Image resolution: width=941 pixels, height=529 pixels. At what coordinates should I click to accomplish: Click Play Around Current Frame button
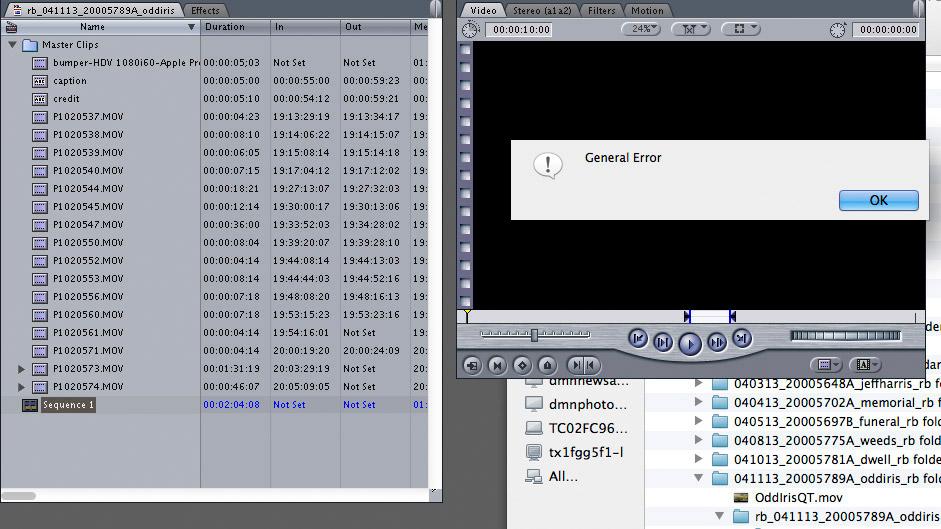(717, 342)
